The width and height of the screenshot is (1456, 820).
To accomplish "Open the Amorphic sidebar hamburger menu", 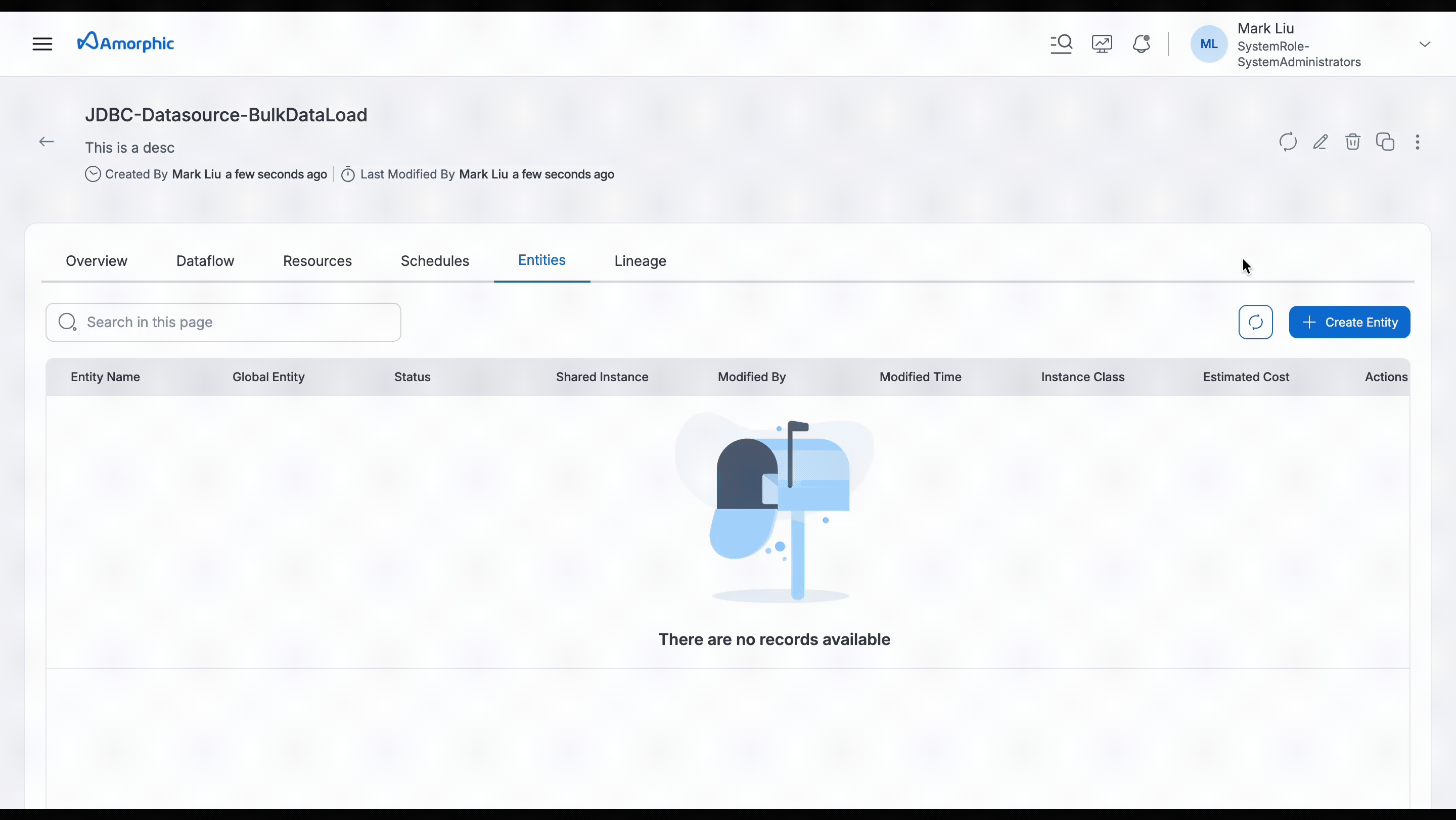I will click(42, 43).
